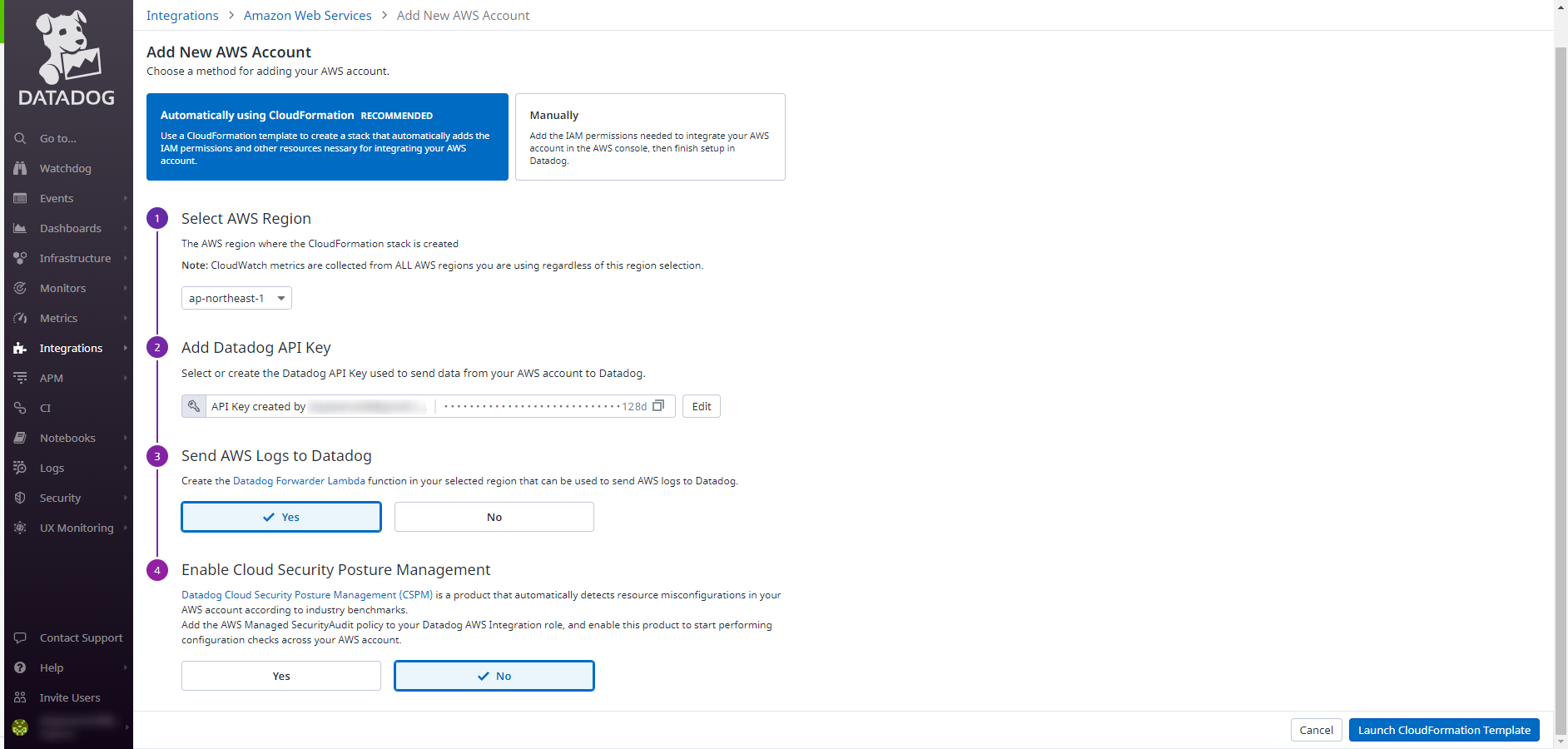Viewport: 1568px width, 749px height.
Task: Click the scrollbar down arrow
Action: click(x=1561, y=742)
